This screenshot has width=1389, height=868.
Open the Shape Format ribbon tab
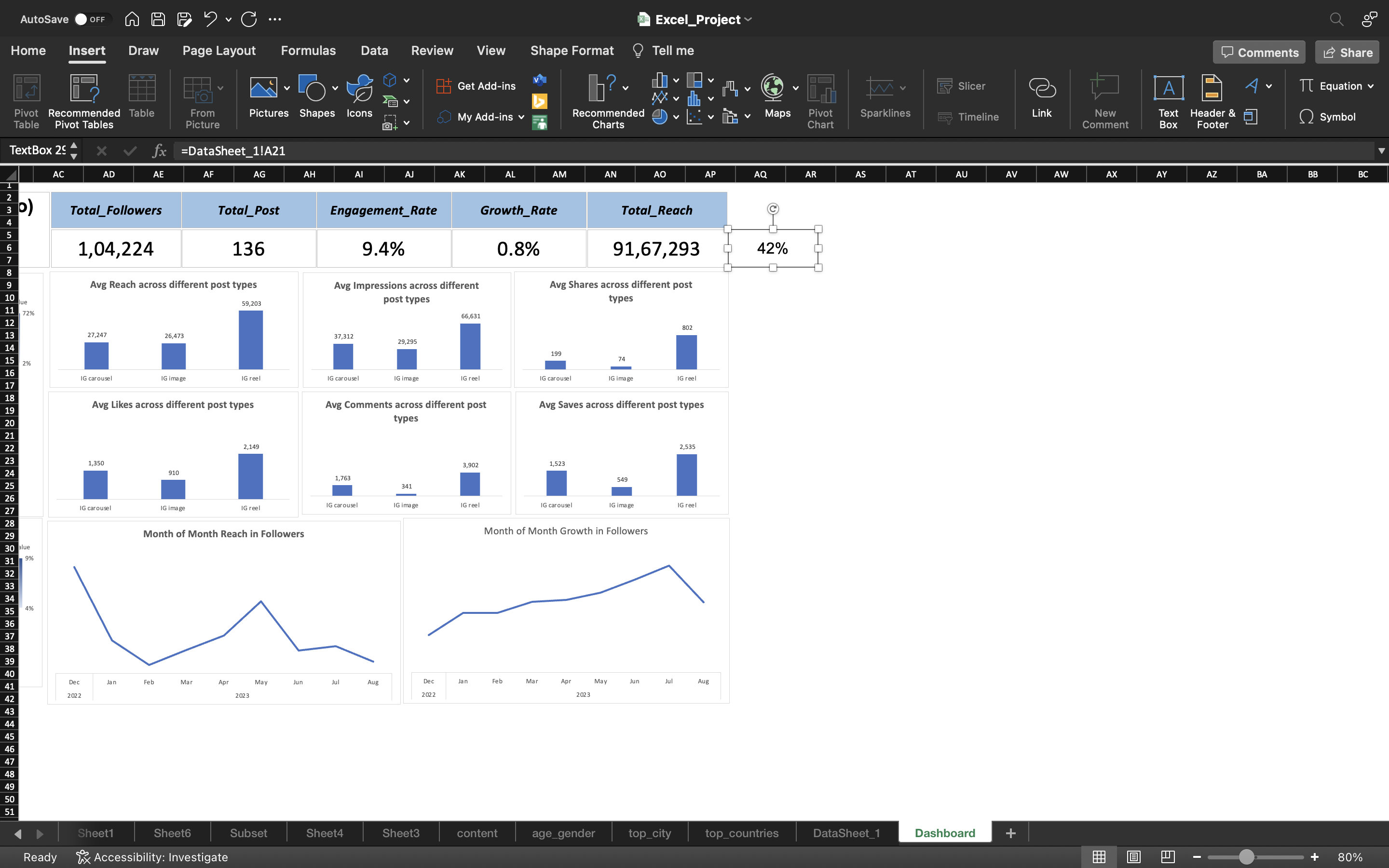pyautogui.click(x=572, y=51)
